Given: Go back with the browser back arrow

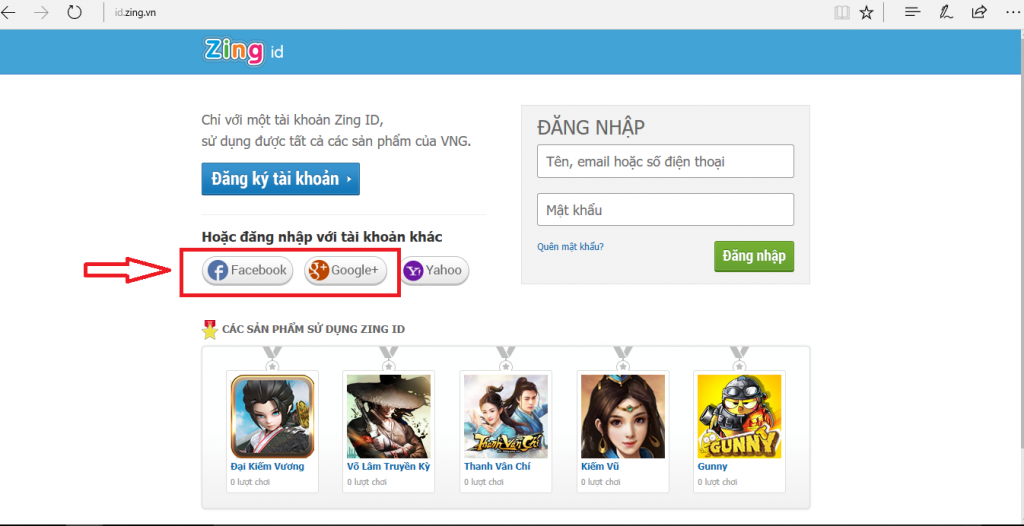Looking at the screenshot, I should [x=8, y=12].
